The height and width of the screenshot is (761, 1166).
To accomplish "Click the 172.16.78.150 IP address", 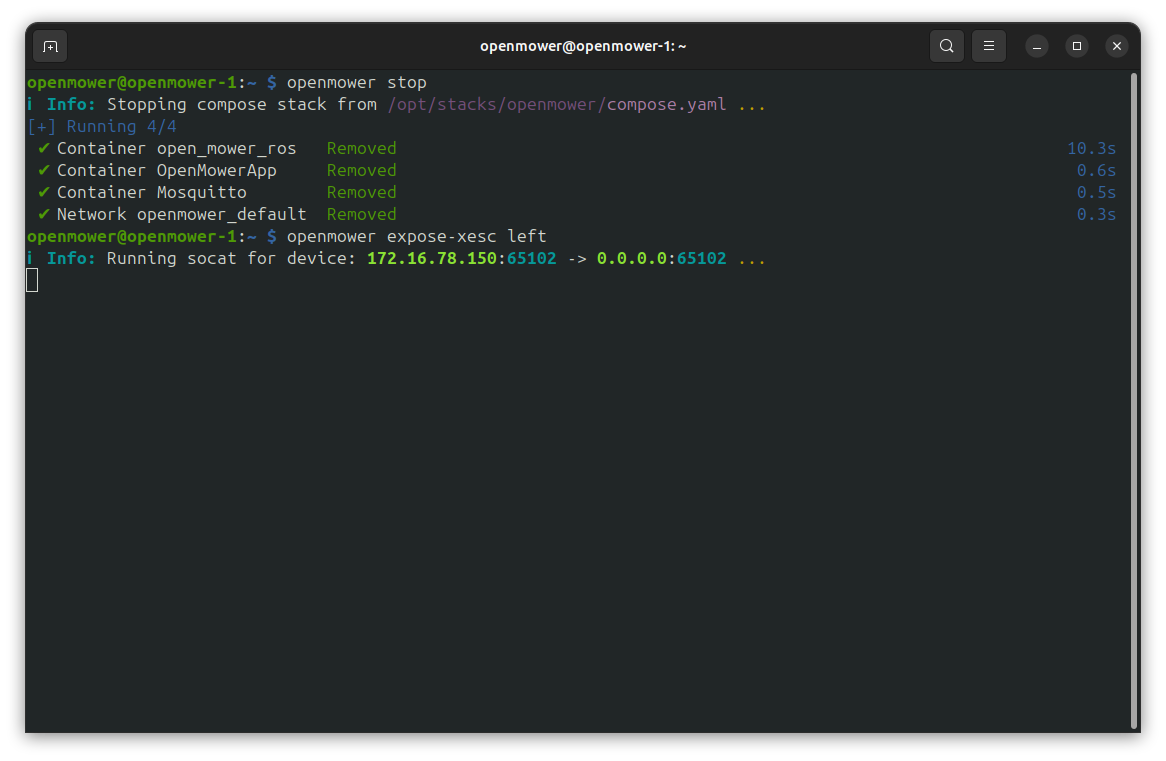I will pyautogui.click(x=431, y=258).
